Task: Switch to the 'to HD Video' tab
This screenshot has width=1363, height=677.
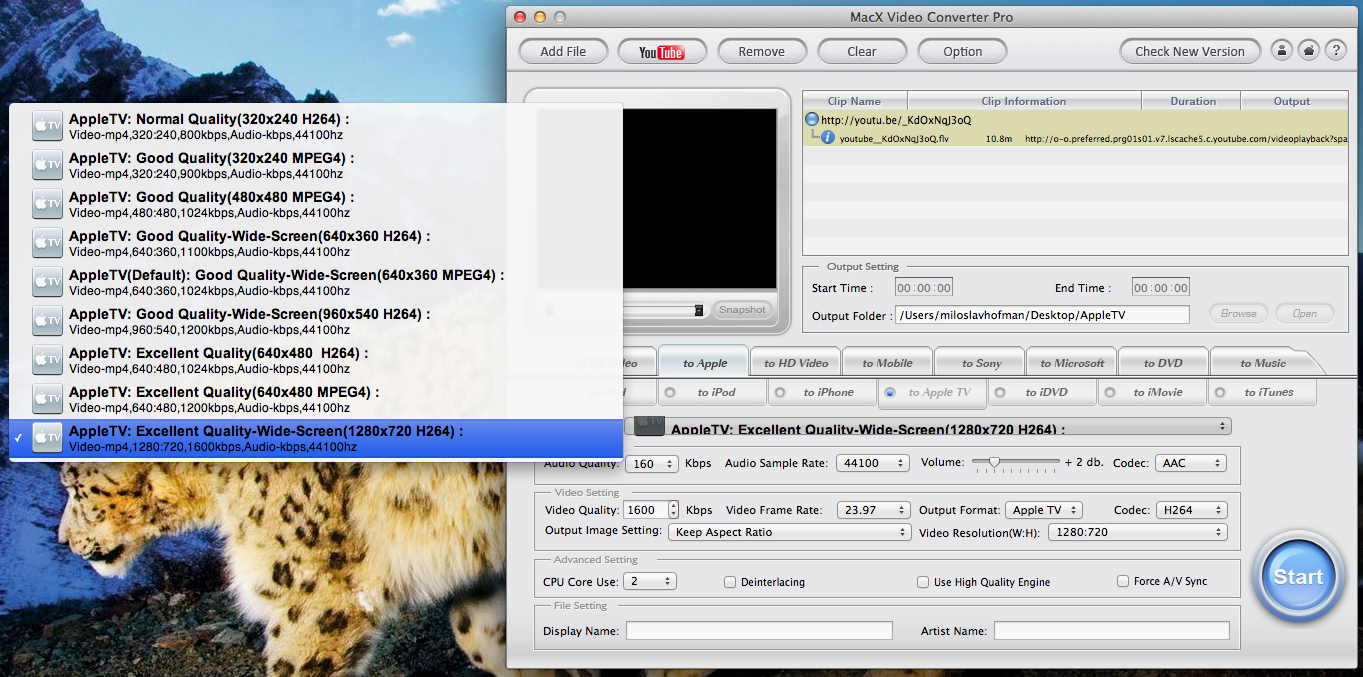Action: click(x=796, y=363)
